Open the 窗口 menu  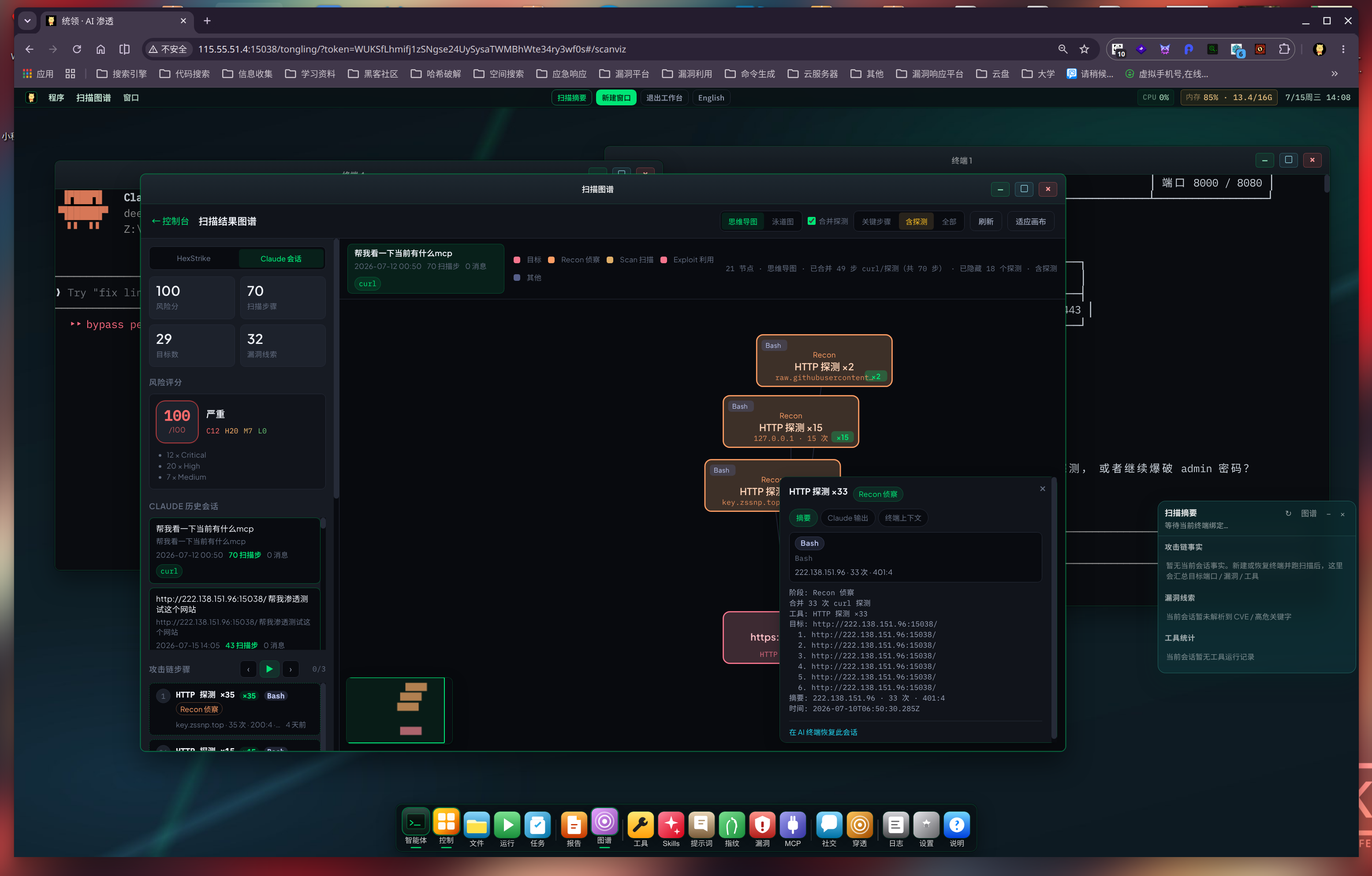[x=131, y=97]
